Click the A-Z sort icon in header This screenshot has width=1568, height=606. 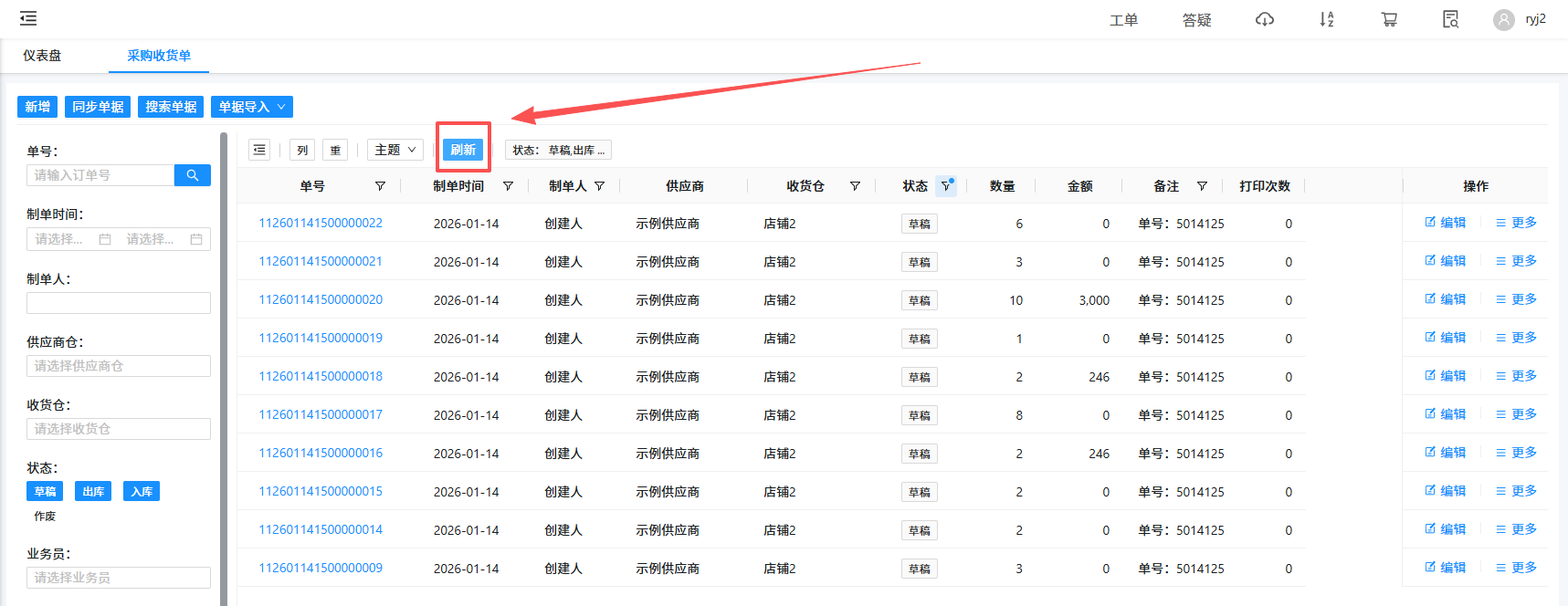(x=1327, y=19)
